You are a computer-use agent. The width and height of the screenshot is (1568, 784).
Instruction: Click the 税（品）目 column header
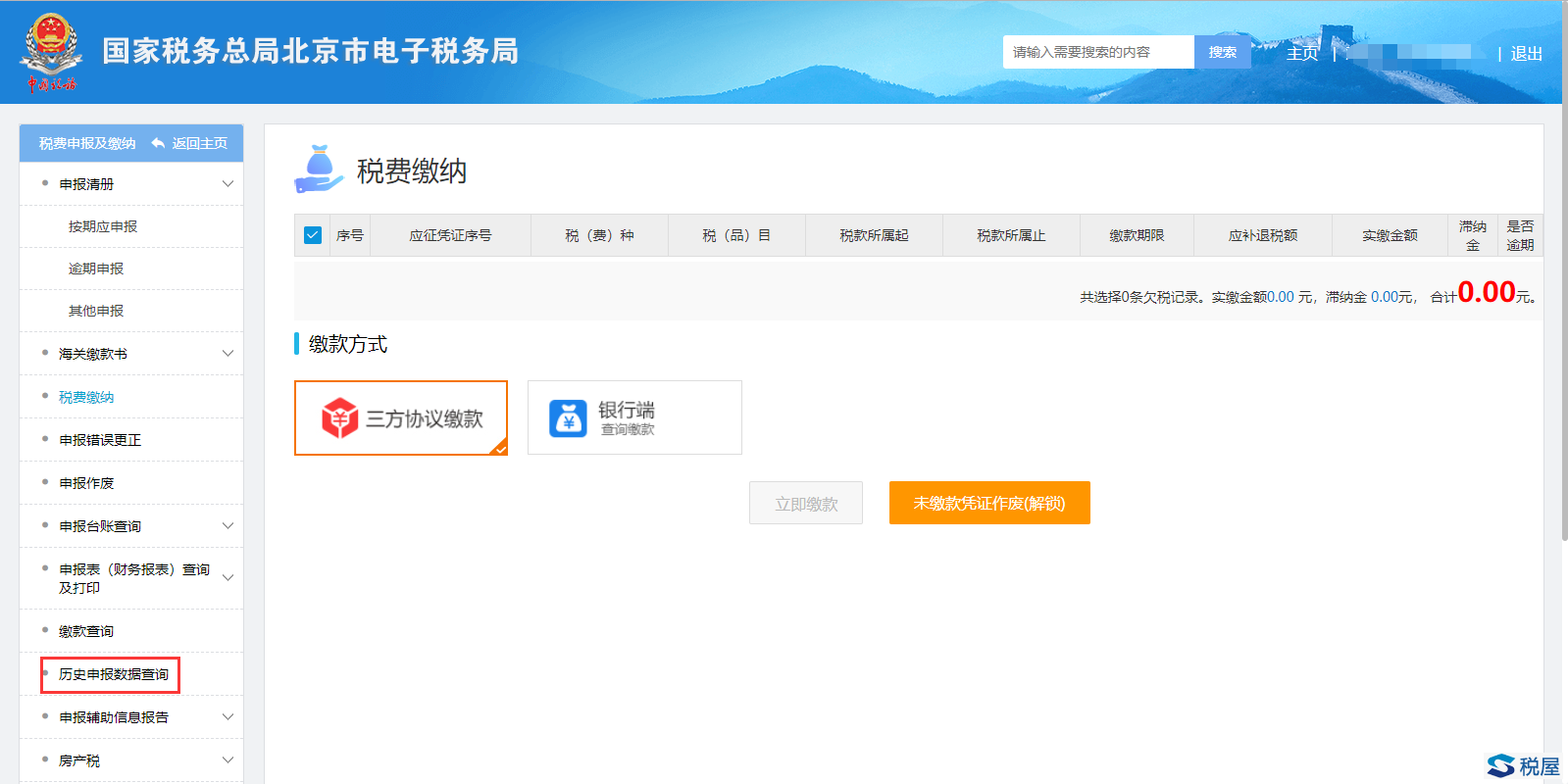[x=736, y=235]
